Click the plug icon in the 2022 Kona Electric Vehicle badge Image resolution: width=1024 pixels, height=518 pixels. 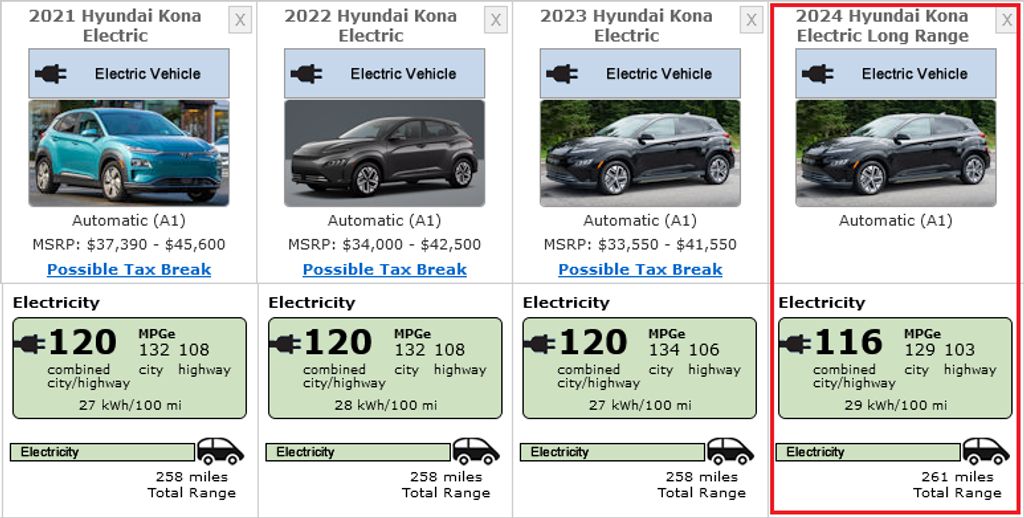coord(307,74)
